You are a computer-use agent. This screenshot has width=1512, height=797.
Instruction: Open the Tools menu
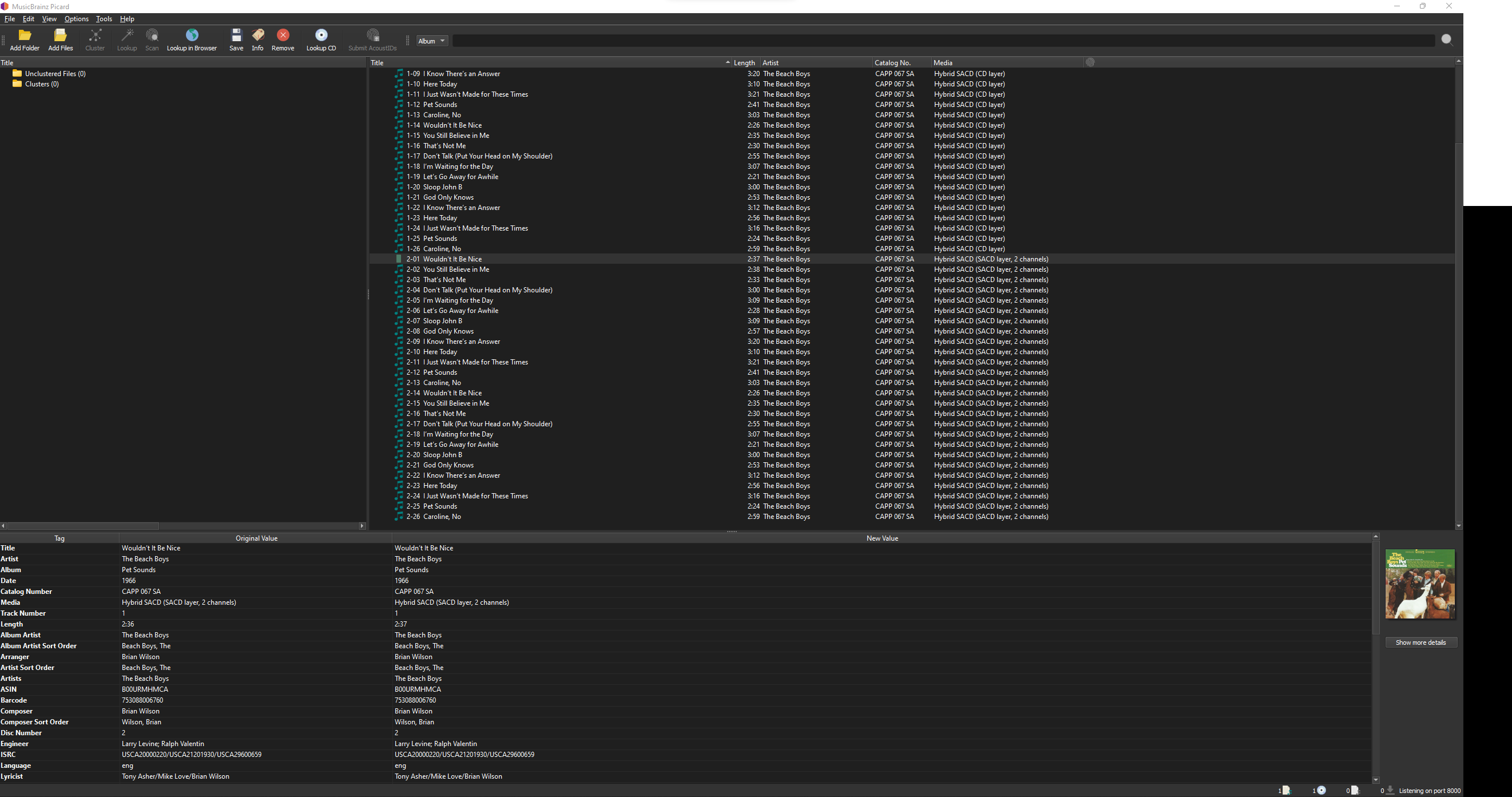click(104, 19)
